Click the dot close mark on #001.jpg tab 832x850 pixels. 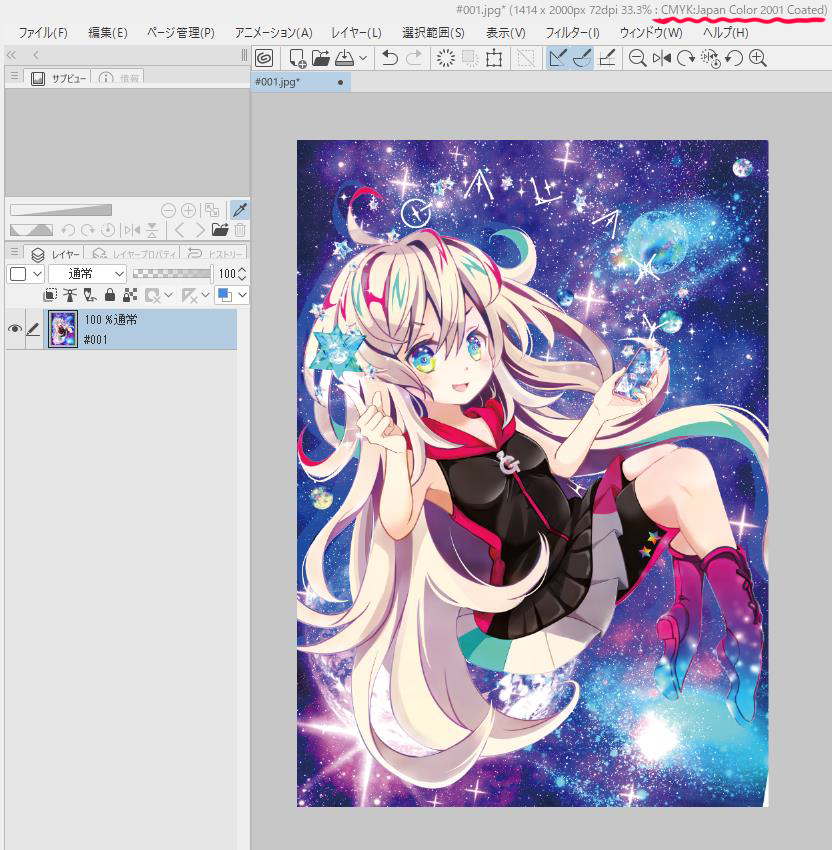click(x=340, y=82)
